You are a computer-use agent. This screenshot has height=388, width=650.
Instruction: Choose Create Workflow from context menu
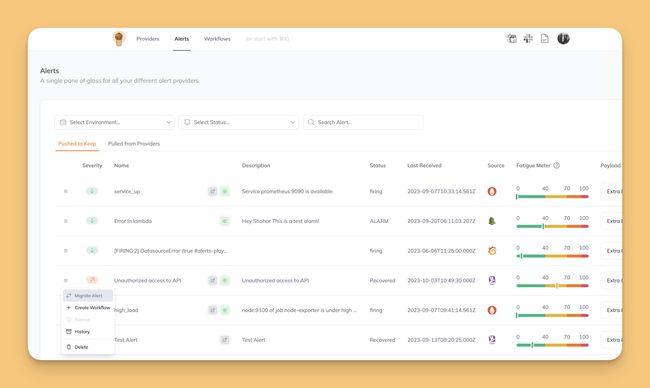coord(88,308)
